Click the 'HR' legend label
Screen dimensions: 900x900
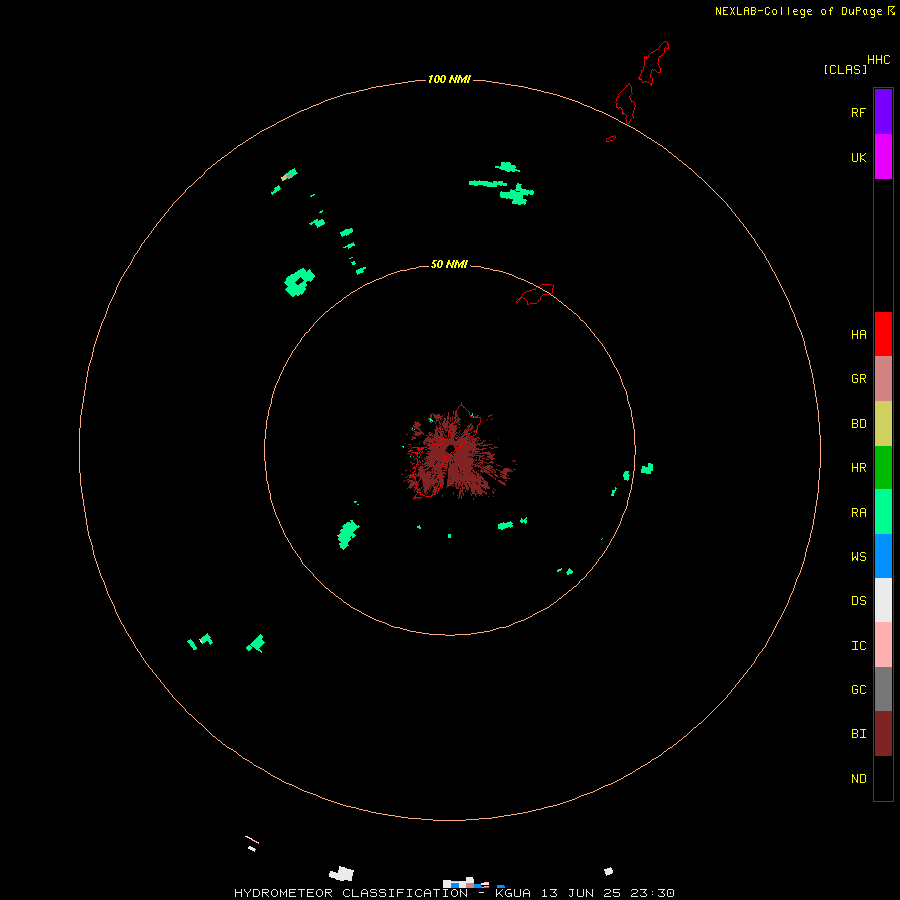(x=858, y=467)
